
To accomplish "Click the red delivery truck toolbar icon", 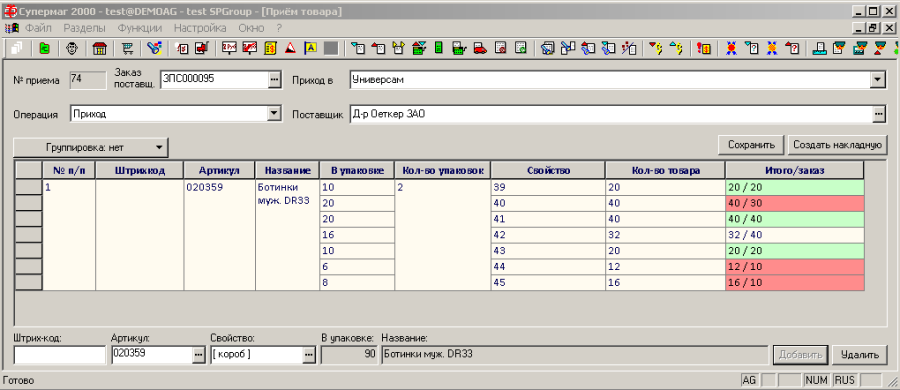I will (480, 49).
